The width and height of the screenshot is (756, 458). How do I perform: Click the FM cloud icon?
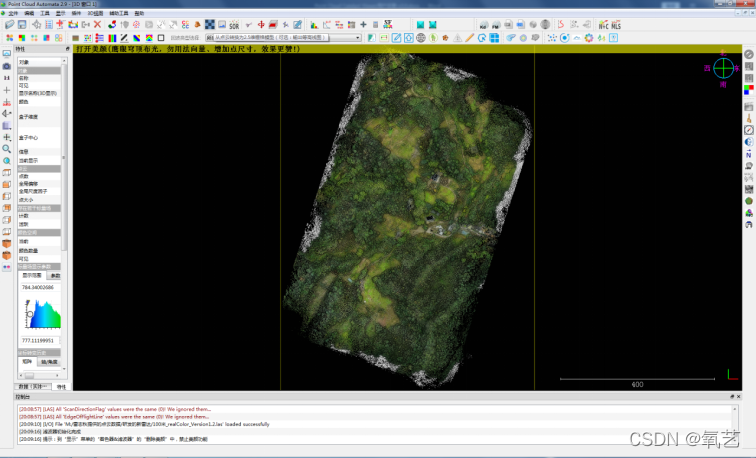tap(496, 25)
